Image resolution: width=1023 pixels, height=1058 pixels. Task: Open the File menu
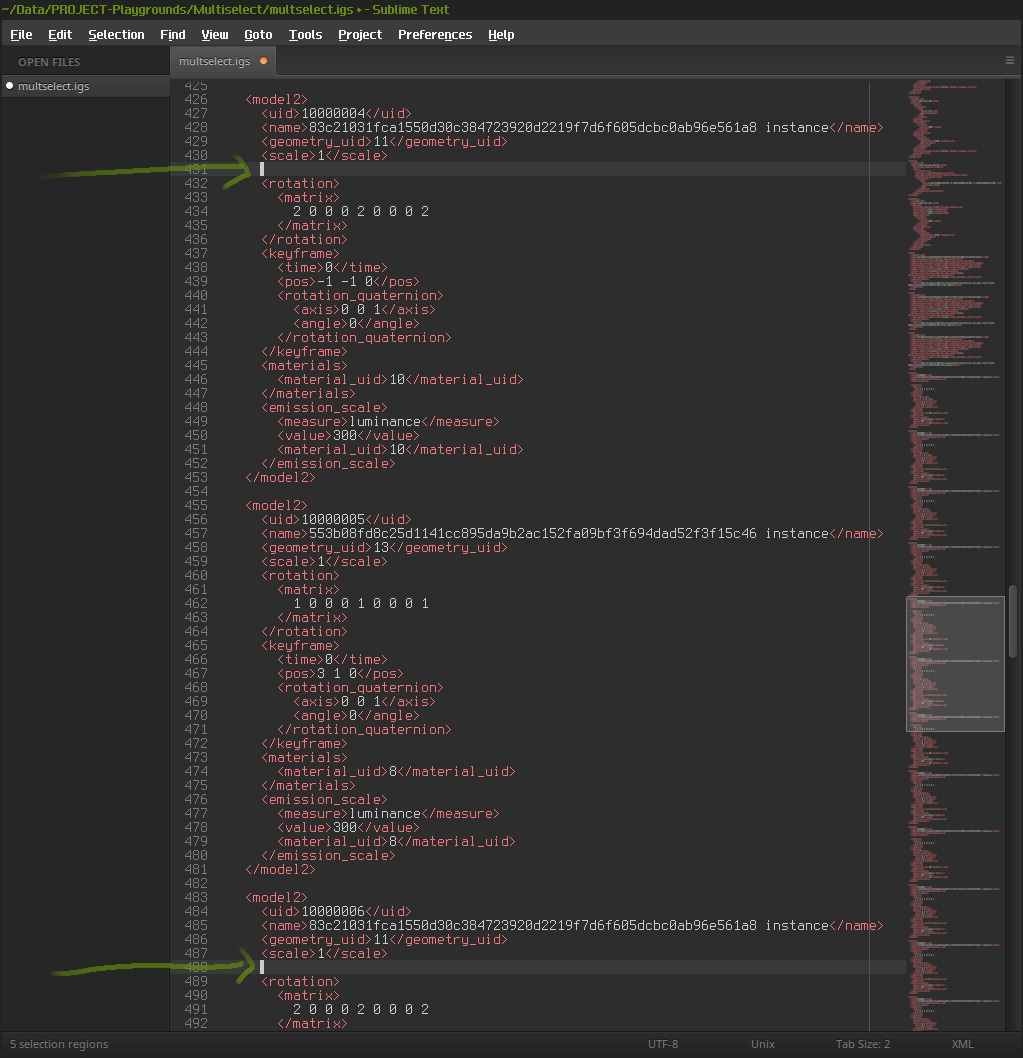21,34
